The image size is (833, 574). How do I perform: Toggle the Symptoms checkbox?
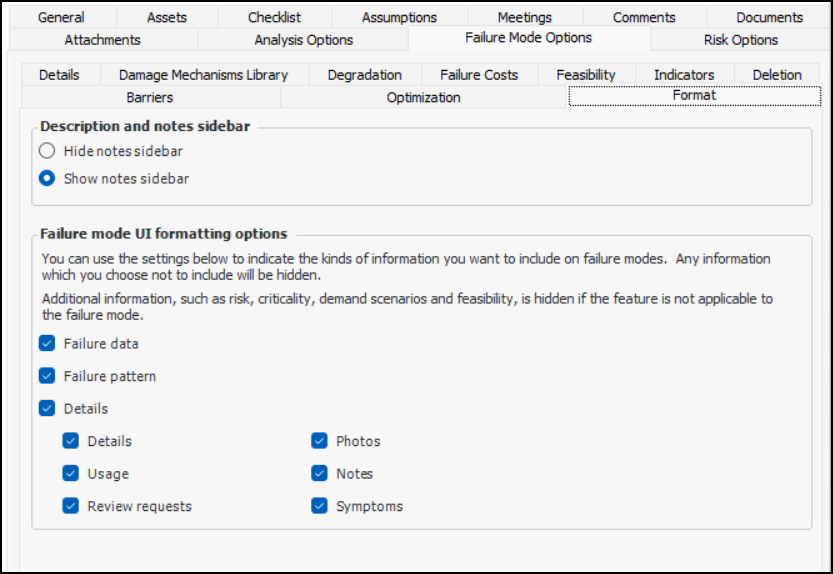(x=319, y=506)
